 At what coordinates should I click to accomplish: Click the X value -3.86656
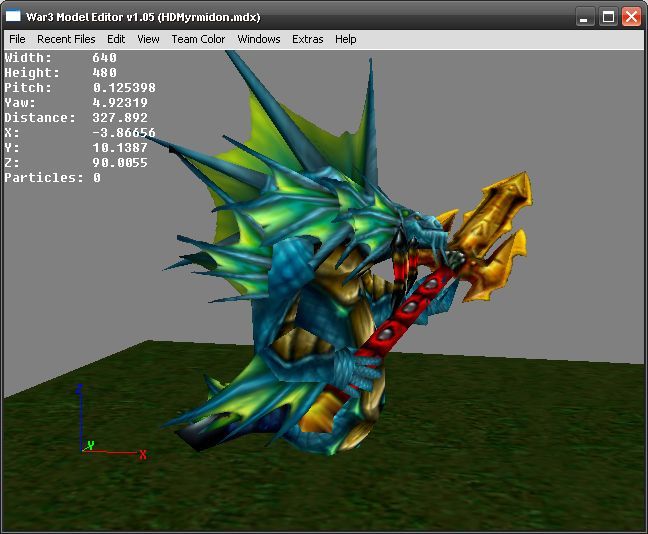124,133
